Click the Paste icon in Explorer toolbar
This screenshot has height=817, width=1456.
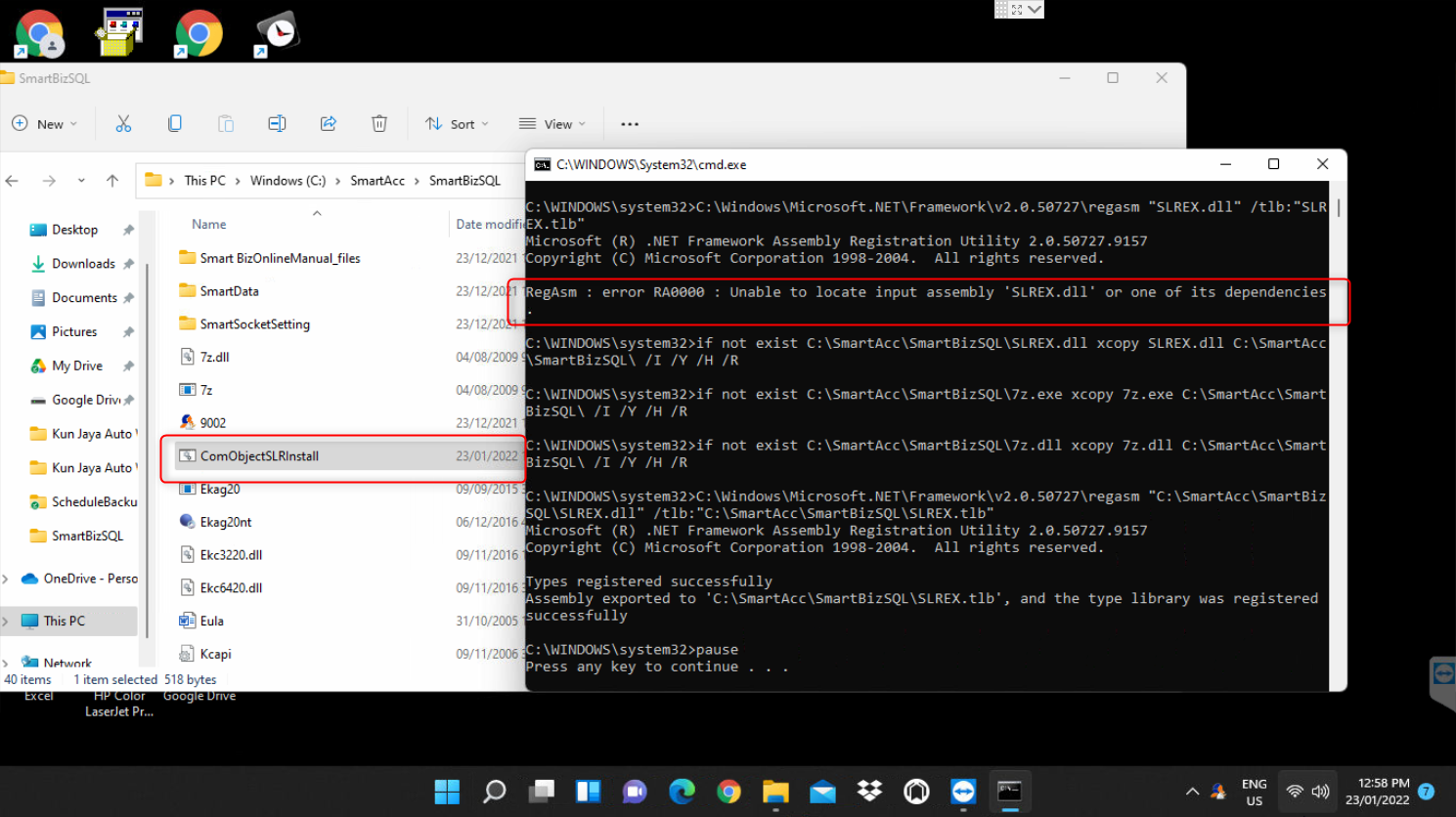coord(226,123)
